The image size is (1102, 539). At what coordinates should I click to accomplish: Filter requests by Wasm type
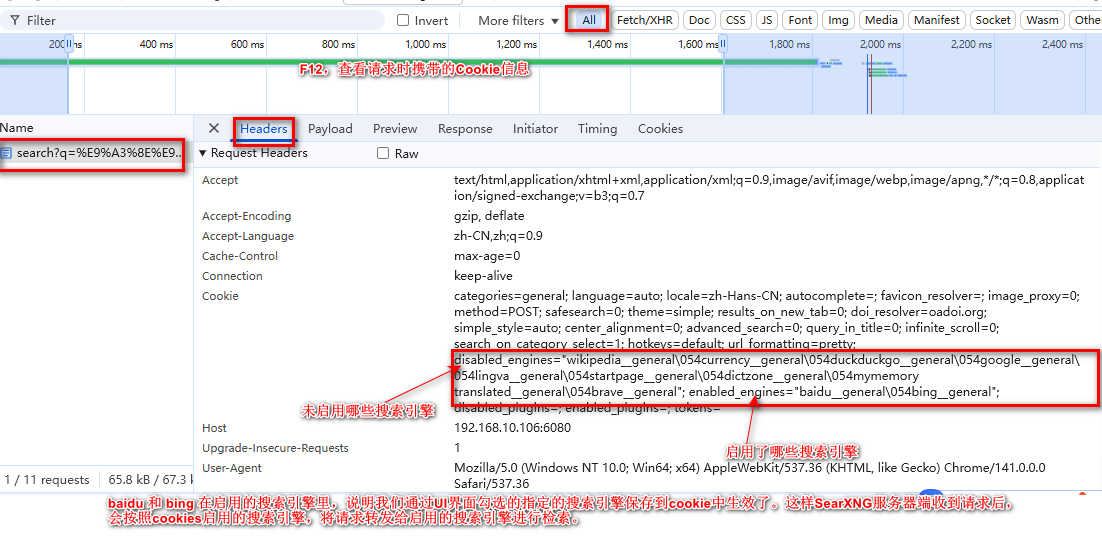1042,20
